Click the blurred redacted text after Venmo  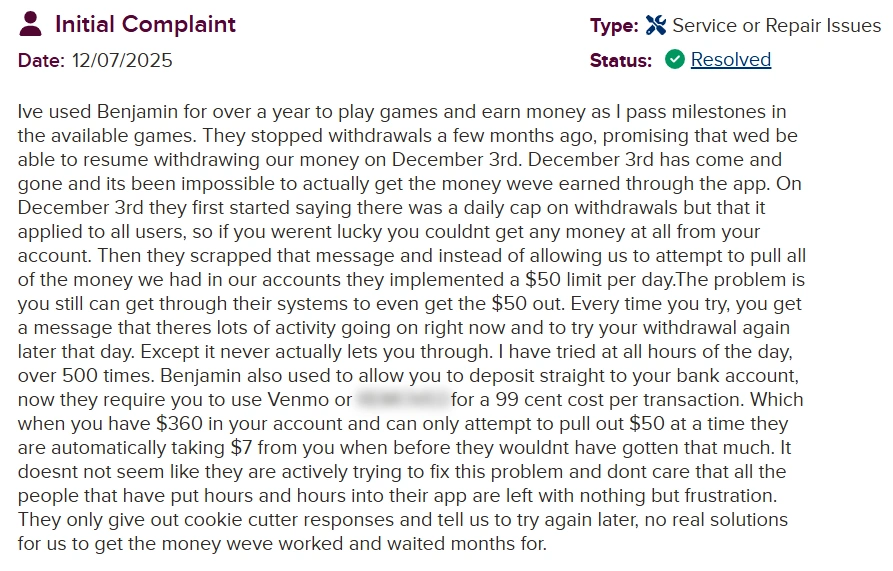[x=403, y=400]
